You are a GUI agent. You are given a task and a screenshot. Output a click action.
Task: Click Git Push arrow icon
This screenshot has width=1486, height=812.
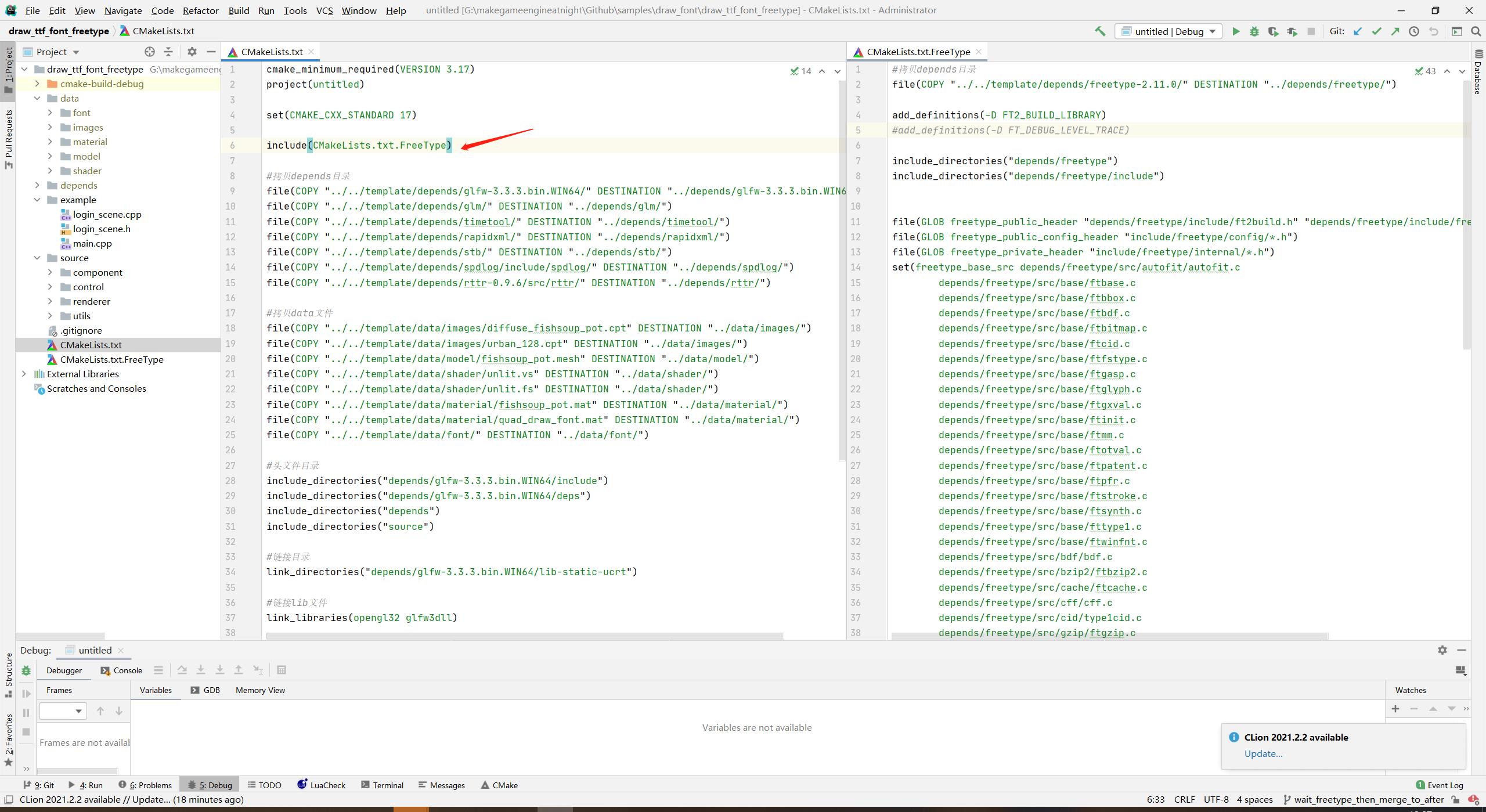[1395, 31]
